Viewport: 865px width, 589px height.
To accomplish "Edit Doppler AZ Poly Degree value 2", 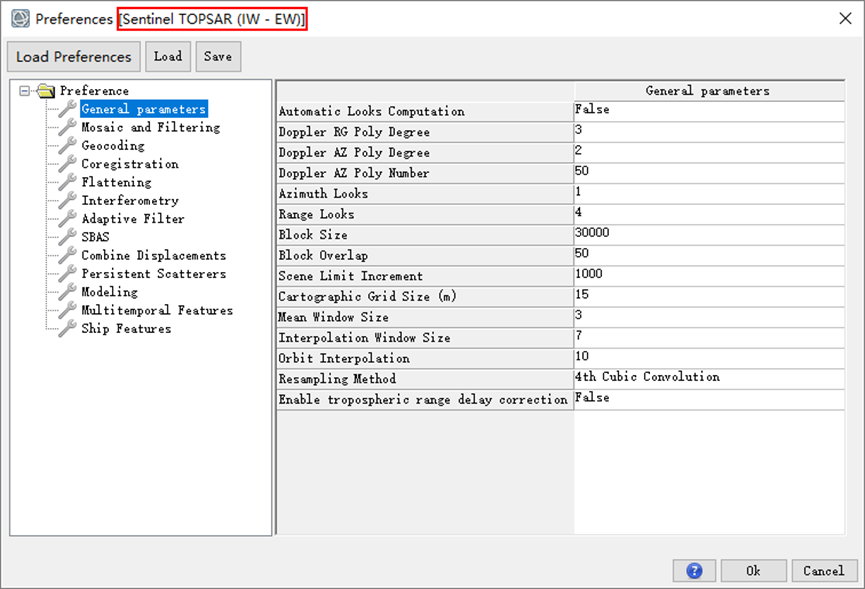I will (x=709, y=152).
